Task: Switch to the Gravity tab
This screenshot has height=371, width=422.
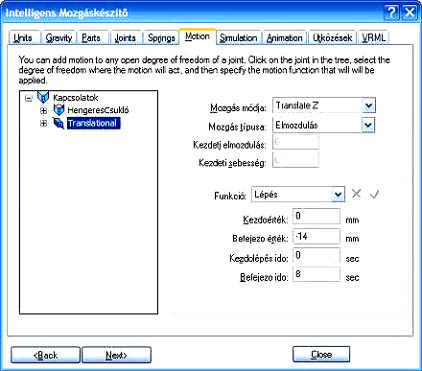Action: coord(59,38)
